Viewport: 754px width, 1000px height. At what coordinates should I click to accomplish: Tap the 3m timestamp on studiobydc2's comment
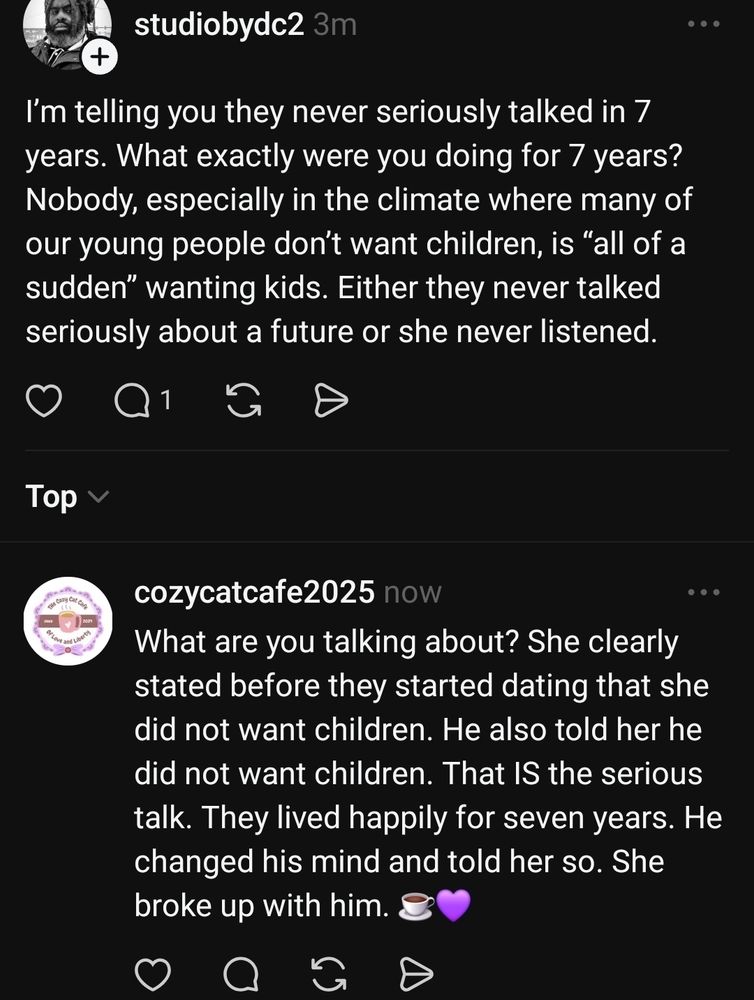(x=334, y=25)
